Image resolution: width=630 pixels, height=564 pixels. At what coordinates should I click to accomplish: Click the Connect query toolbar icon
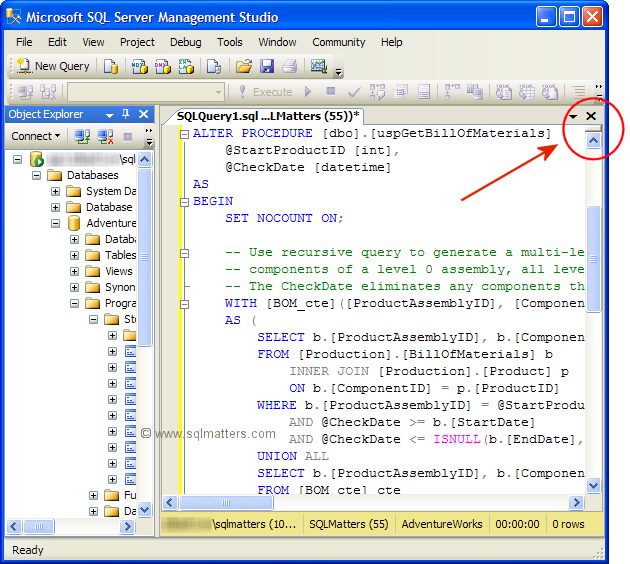(27, 92)
